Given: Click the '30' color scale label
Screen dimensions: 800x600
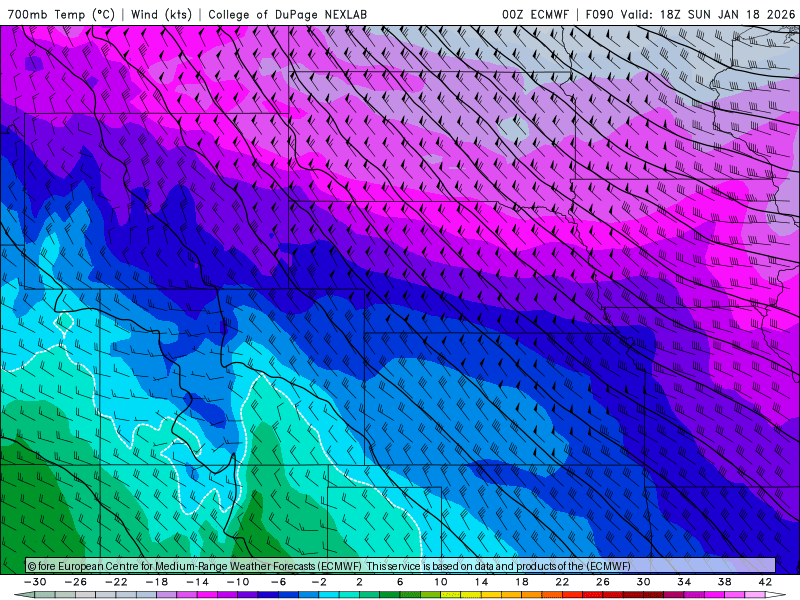Looking at the screenshot, I should (643, 582).
